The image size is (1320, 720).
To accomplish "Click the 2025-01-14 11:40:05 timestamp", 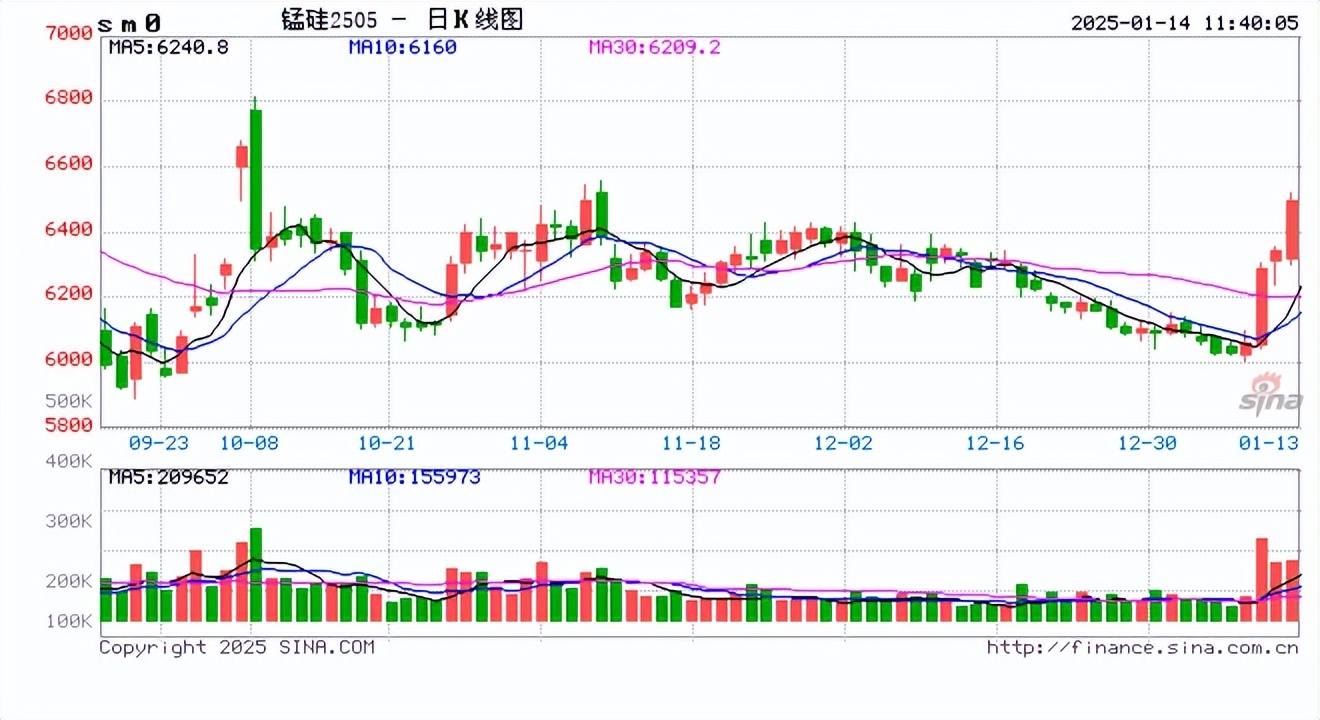I will pyautogui.click(x=1184, y=22).
